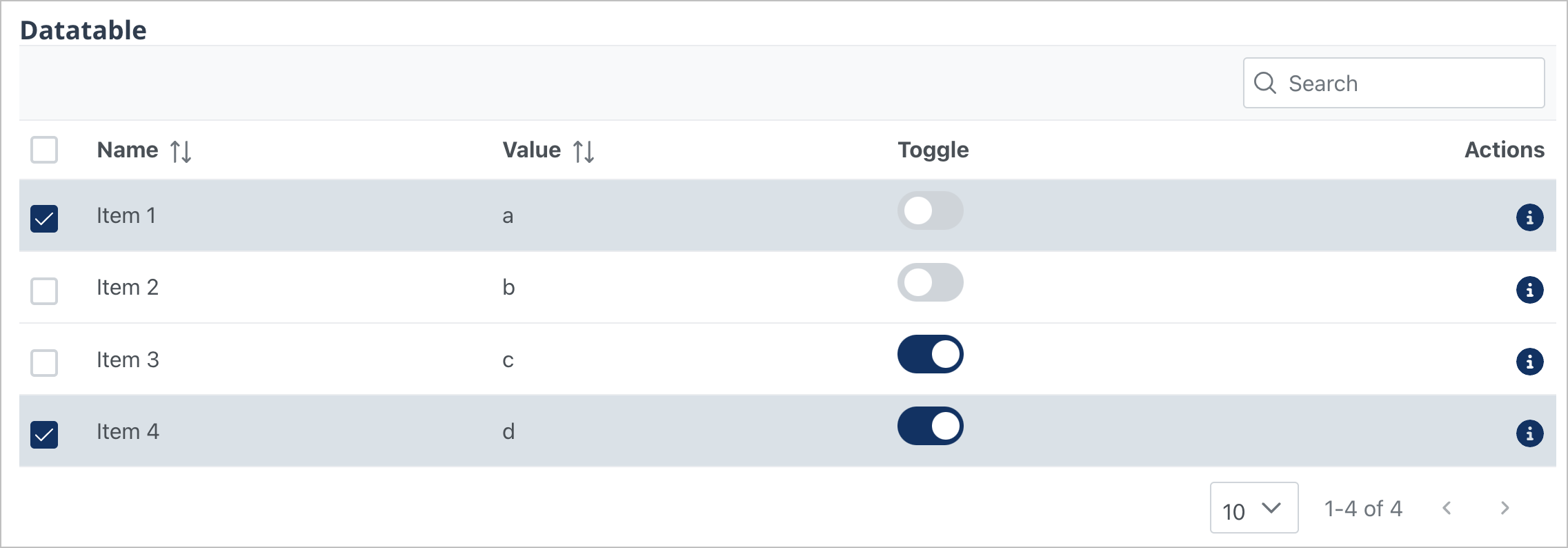1568x548 pixels.
Task: Click the magnifying glass in the search box
Action: pyautogui.click(x=1266, y=83)
